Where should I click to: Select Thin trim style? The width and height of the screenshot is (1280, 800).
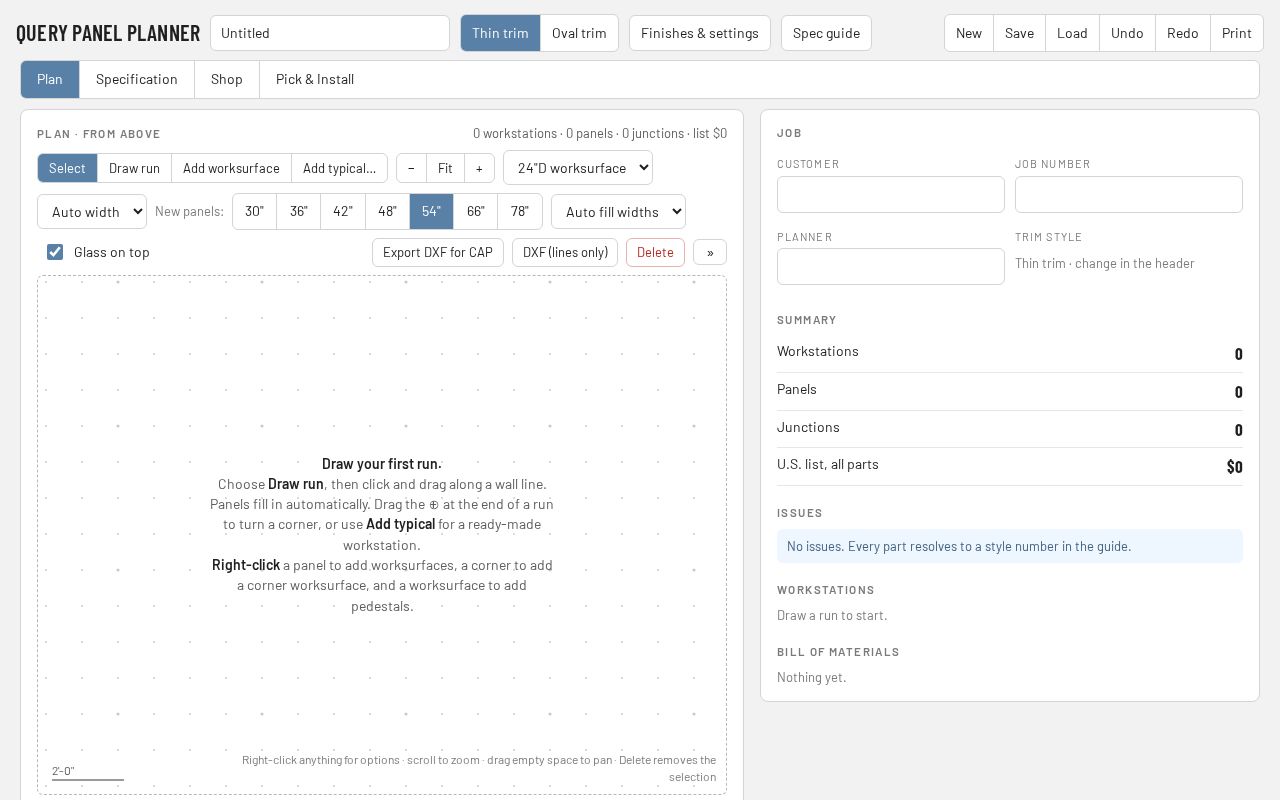pos(500,33)
